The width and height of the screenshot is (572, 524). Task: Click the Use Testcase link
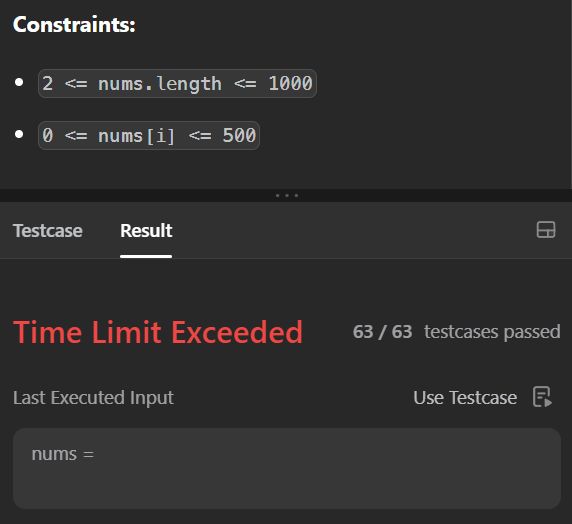coord(465,397)
